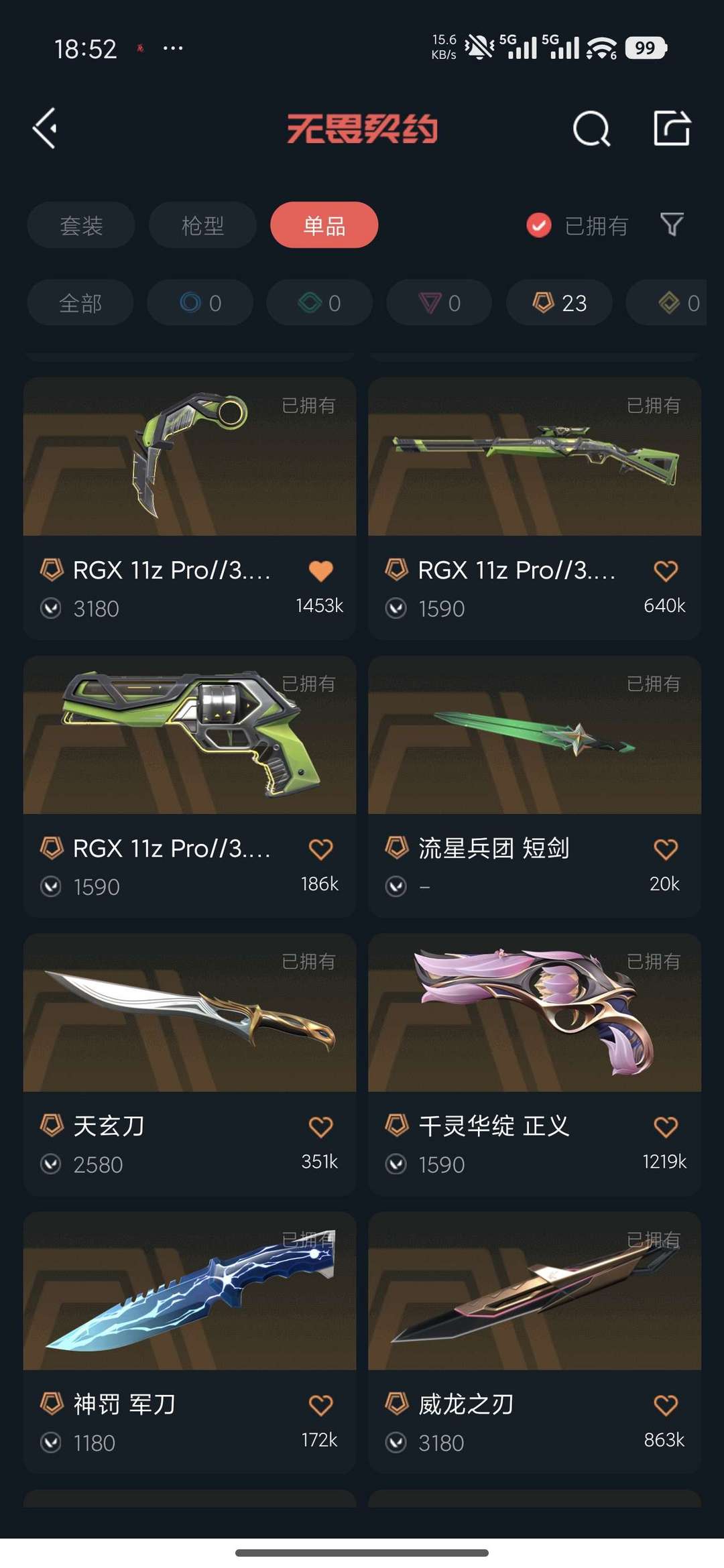The width and height of the screenshot is (724, 1568).
Task: Switch to the 套装 tab
Action: coord(81,225)
